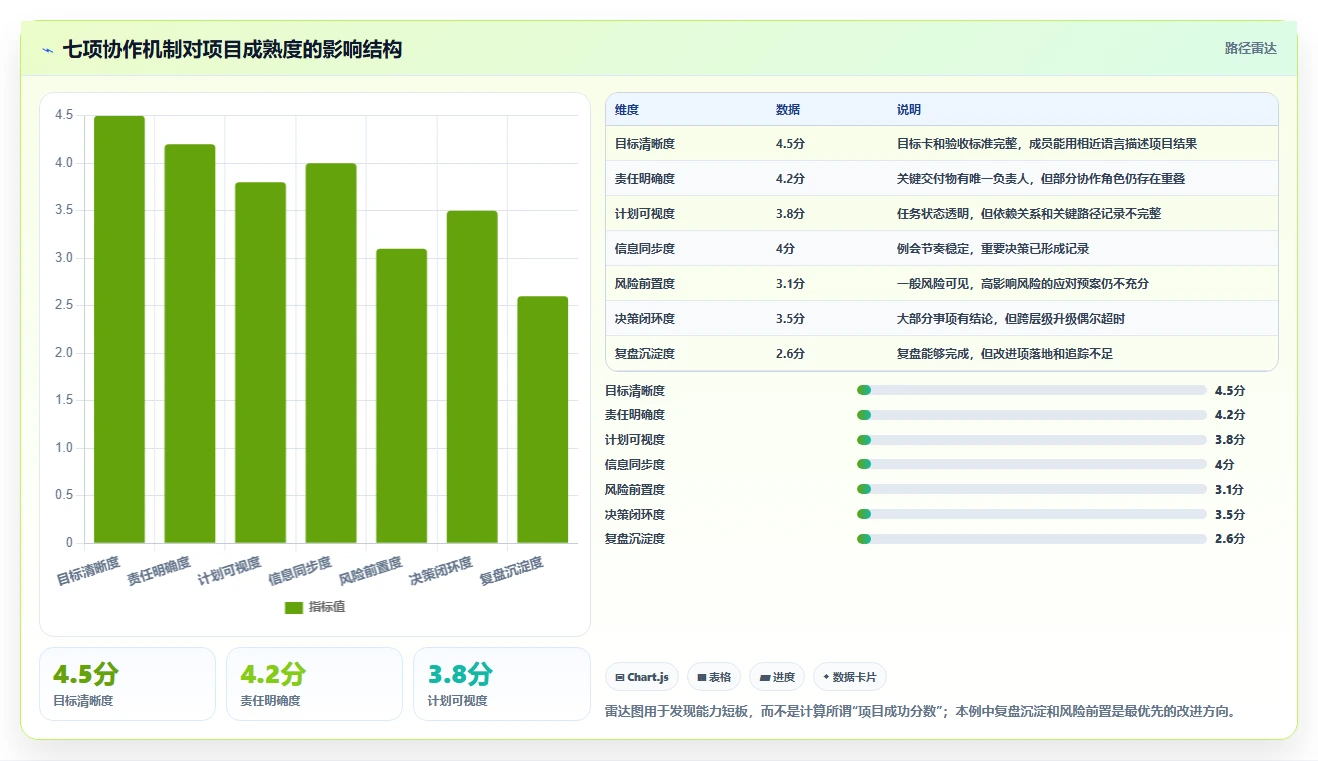Click the 3.1分 table data cell
This screenshot has width=1318, height=761.
(x=790, y=284)
